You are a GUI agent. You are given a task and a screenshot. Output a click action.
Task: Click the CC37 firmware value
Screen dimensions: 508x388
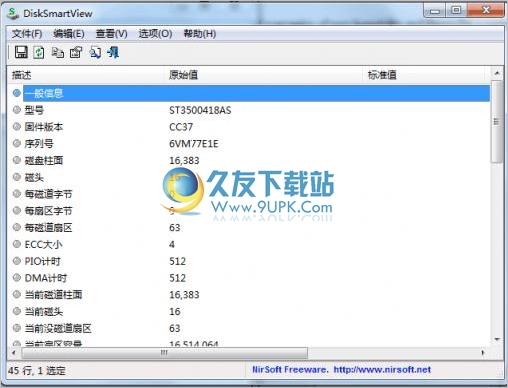click(x=181, y=127)
